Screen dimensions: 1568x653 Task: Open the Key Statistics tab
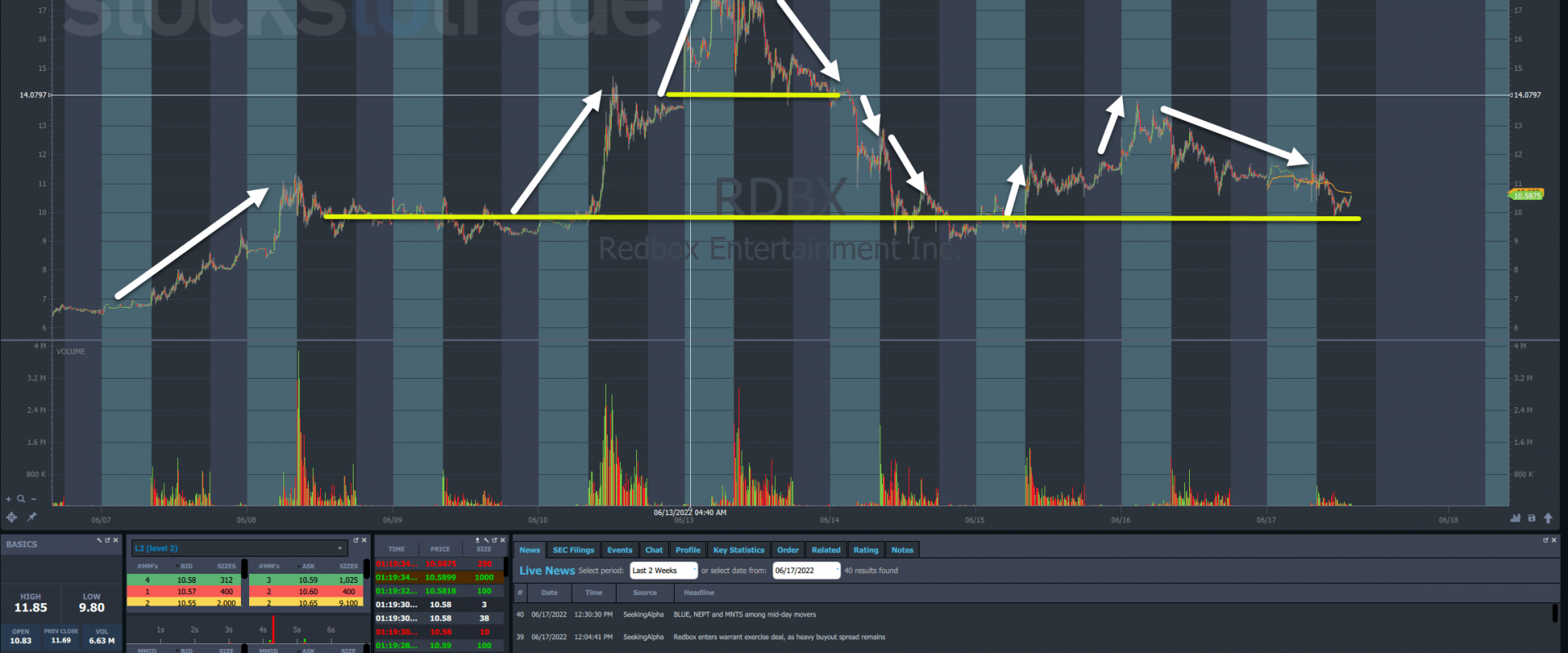[738, 550]
